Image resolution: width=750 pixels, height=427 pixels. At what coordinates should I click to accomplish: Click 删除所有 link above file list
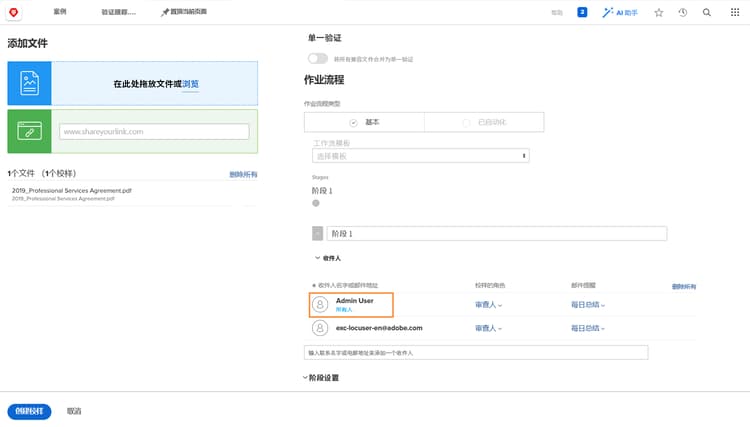tap(243, 175)
